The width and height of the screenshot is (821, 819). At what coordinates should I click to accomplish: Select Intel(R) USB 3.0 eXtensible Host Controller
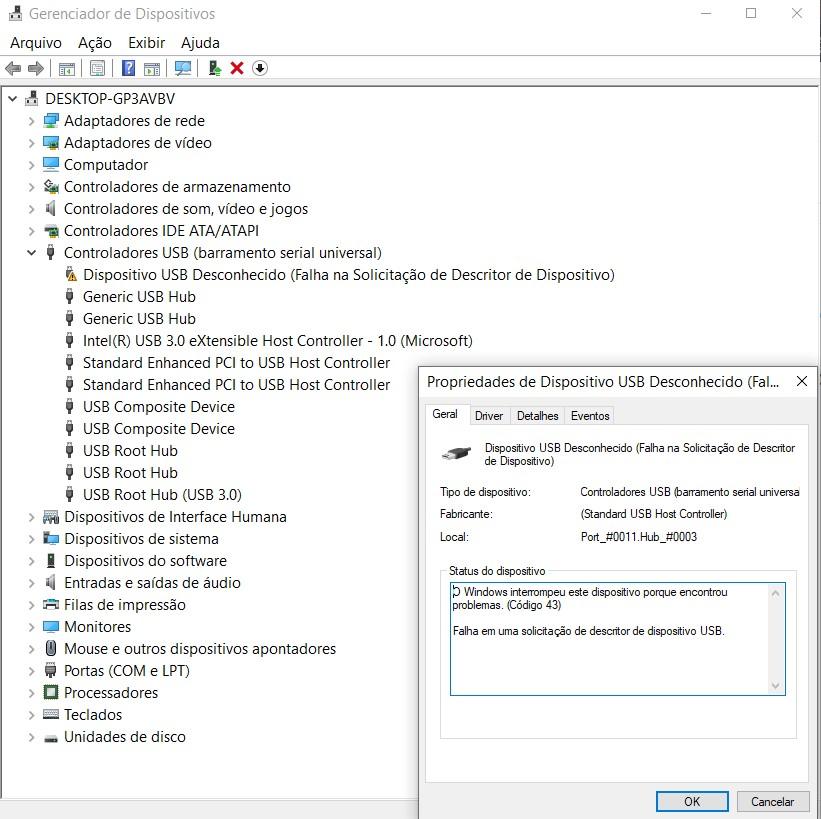pyautogui.click(x=278, y=341)
